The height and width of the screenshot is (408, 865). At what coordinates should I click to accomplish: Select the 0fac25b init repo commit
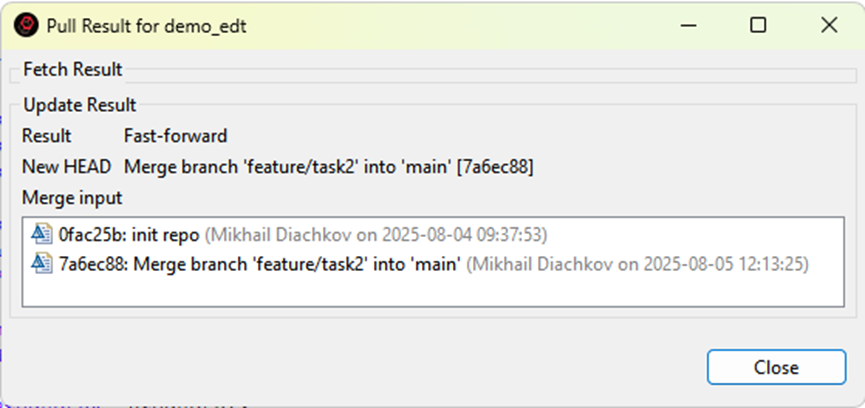[130, 235]
